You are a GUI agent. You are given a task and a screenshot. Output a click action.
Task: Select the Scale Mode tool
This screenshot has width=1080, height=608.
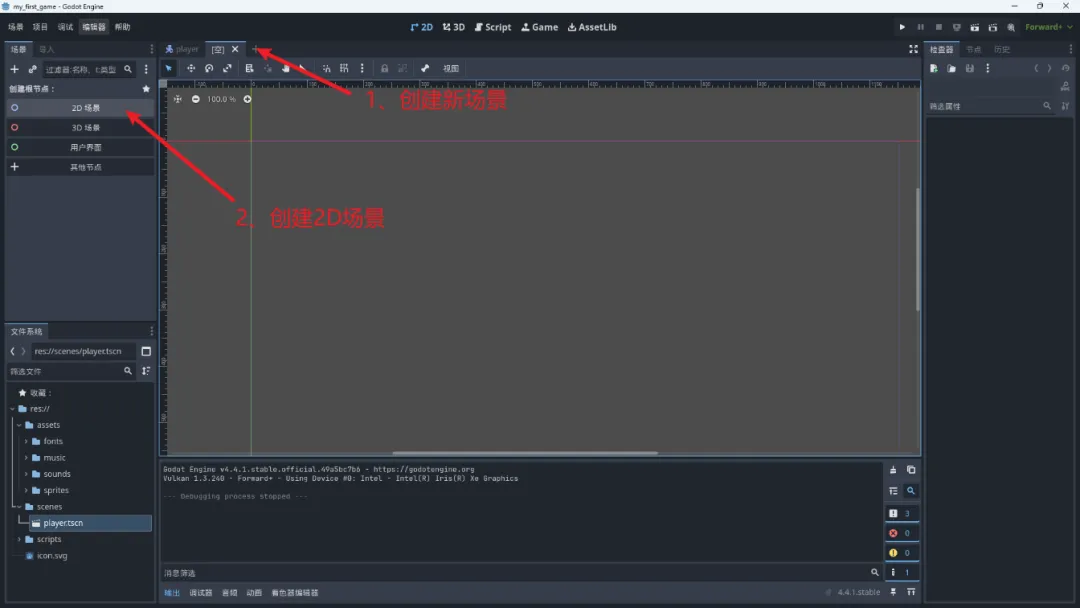[227, 68]
